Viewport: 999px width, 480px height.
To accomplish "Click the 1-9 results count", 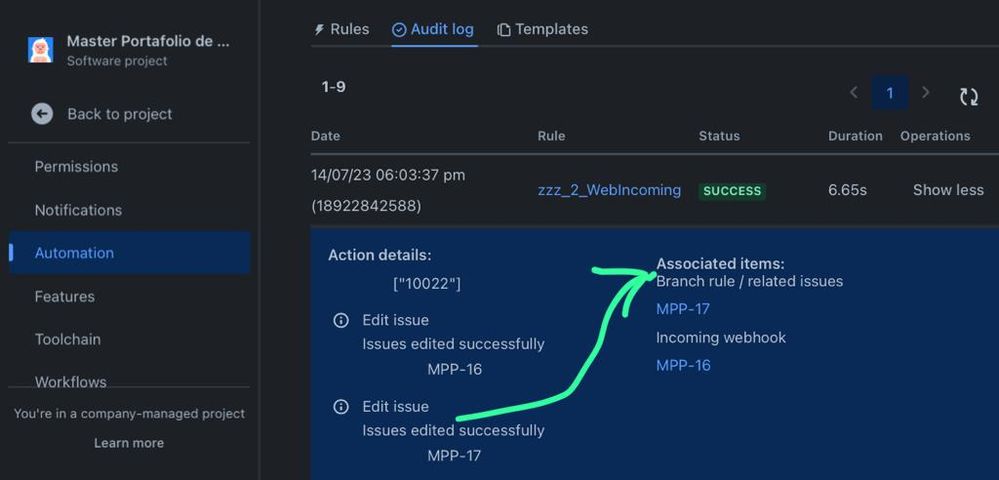I will (334, 87).
